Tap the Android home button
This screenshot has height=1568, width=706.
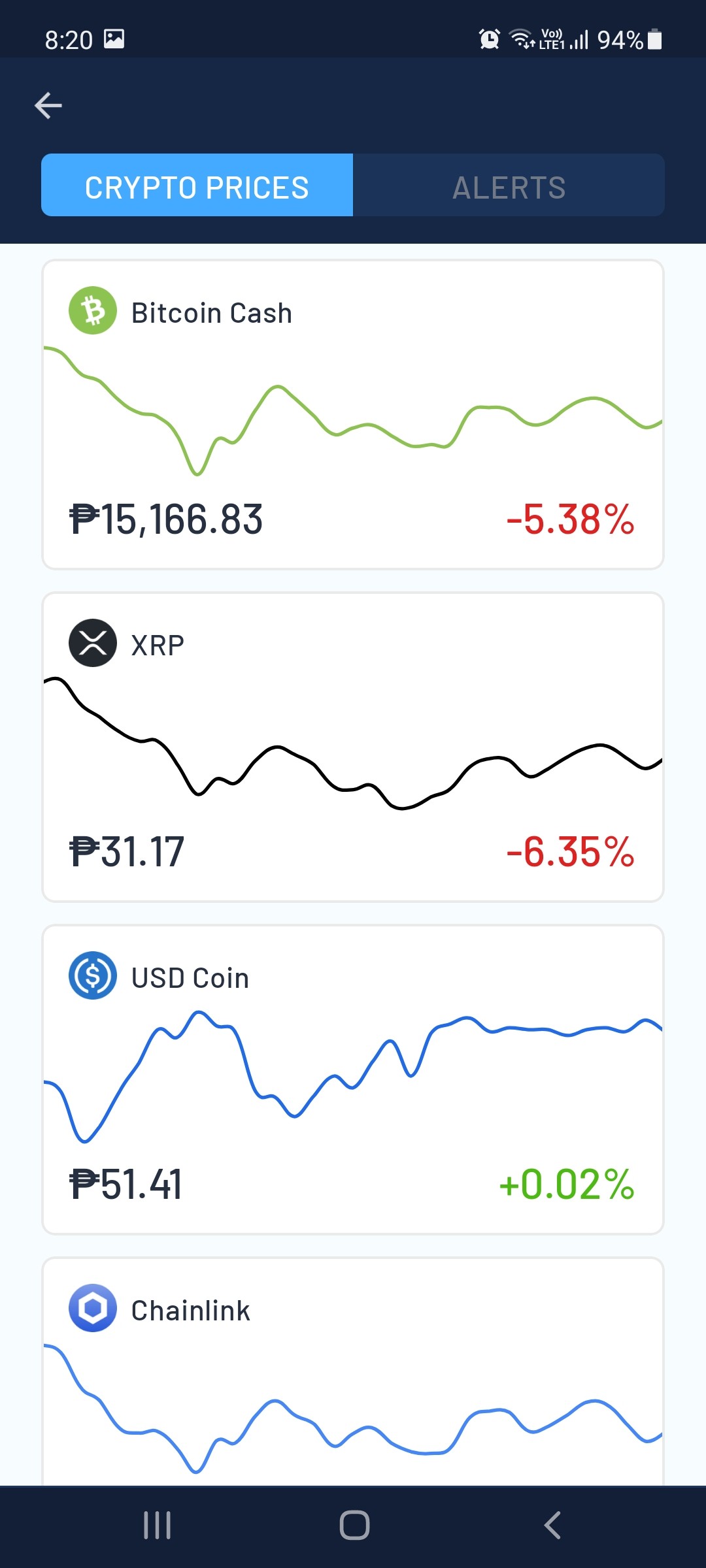(354, 1526)
